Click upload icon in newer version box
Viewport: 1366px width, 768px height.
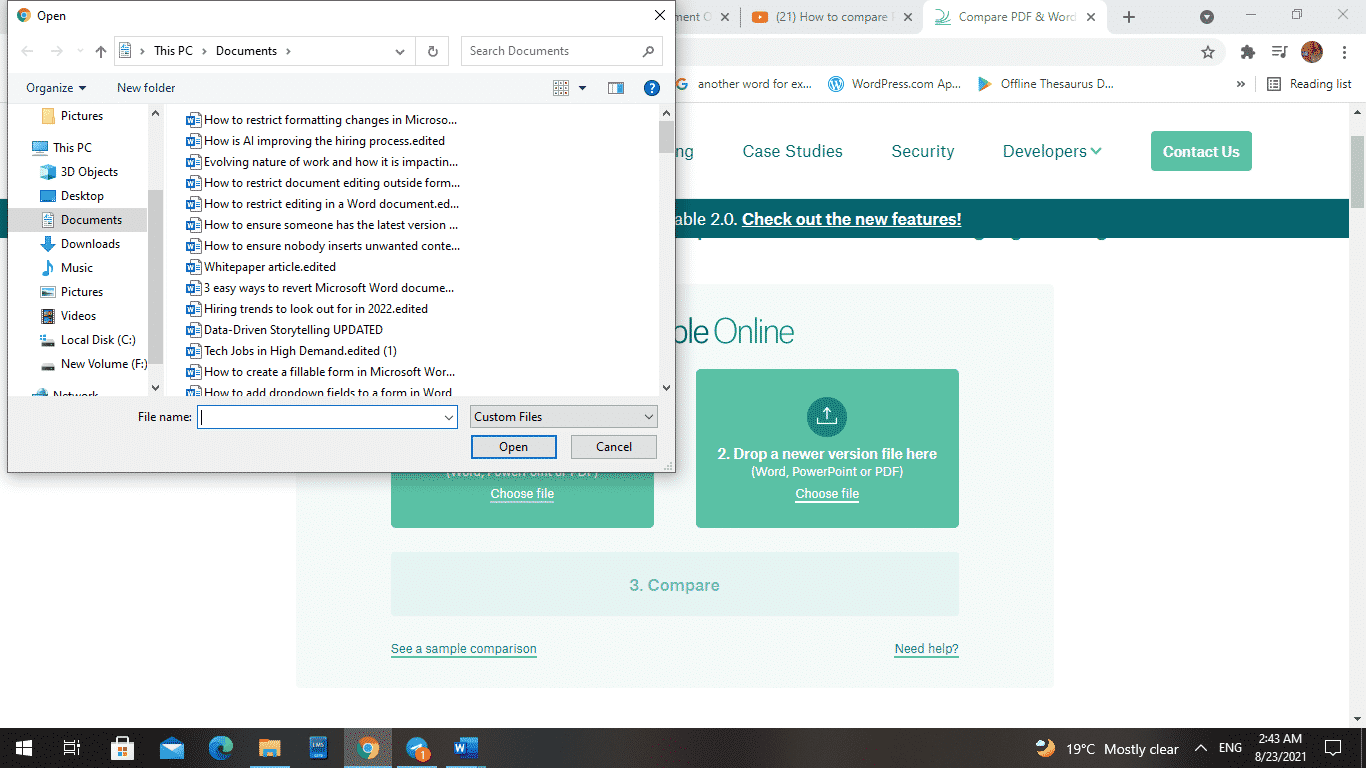(x=826, y=416)
